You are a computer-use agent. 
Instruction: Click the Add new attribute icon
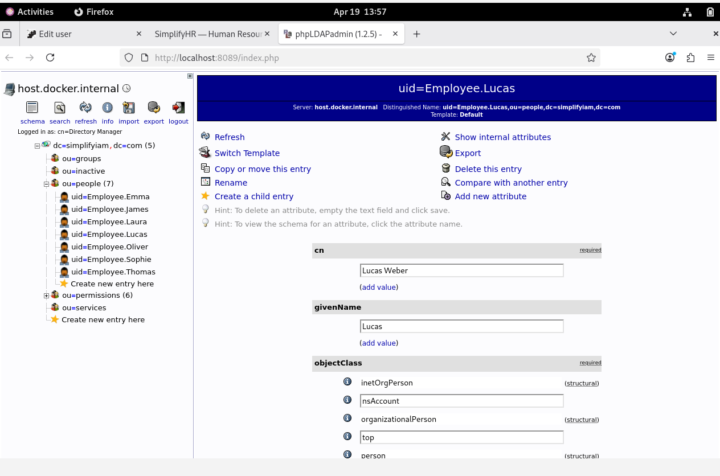[445, 196]
